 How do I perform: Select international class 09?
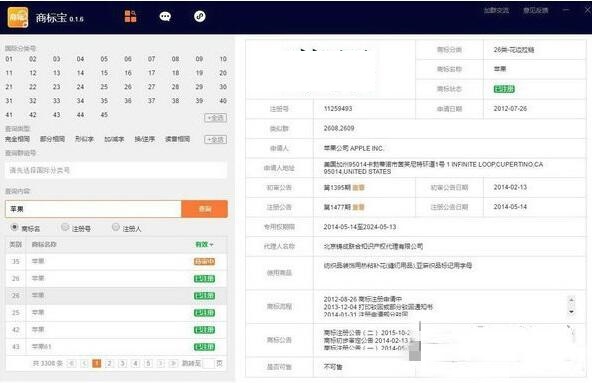click(x=199, y=59)
